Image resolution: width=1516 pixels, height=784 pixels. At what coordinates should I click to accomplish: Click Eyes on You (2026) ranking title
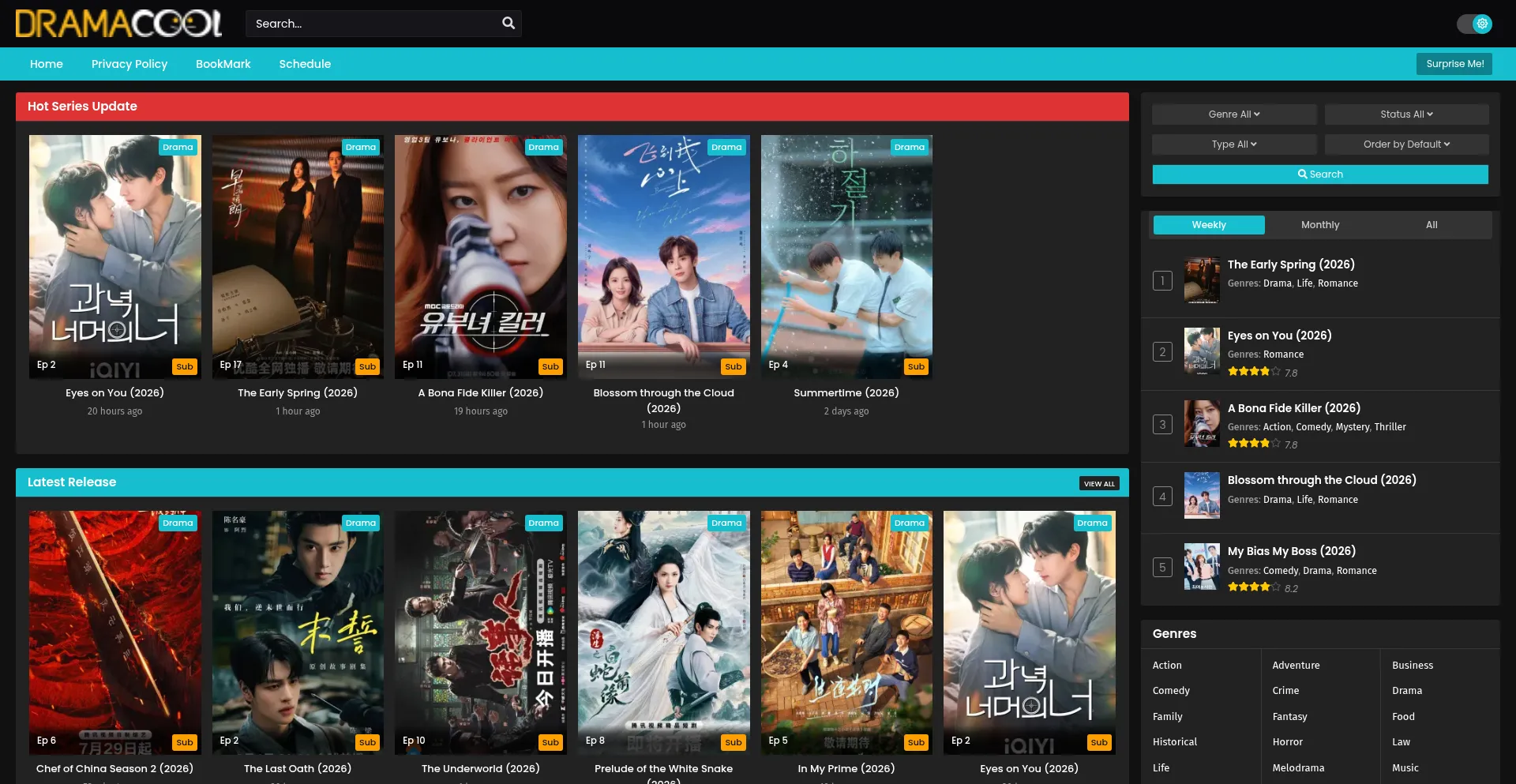(1279, 336)
